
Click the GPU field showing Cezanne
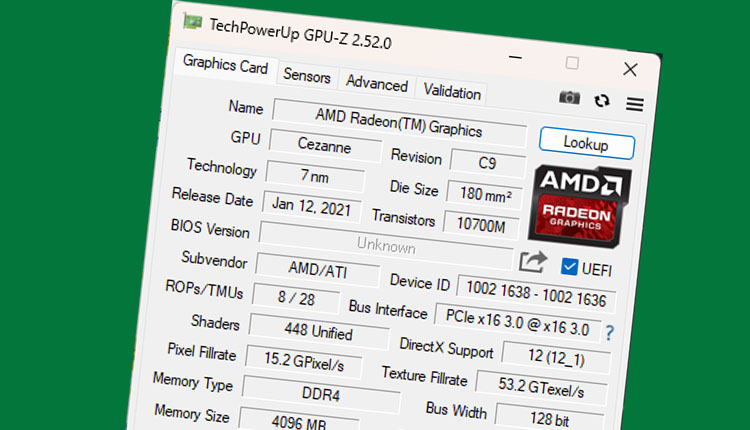point(325,145)
